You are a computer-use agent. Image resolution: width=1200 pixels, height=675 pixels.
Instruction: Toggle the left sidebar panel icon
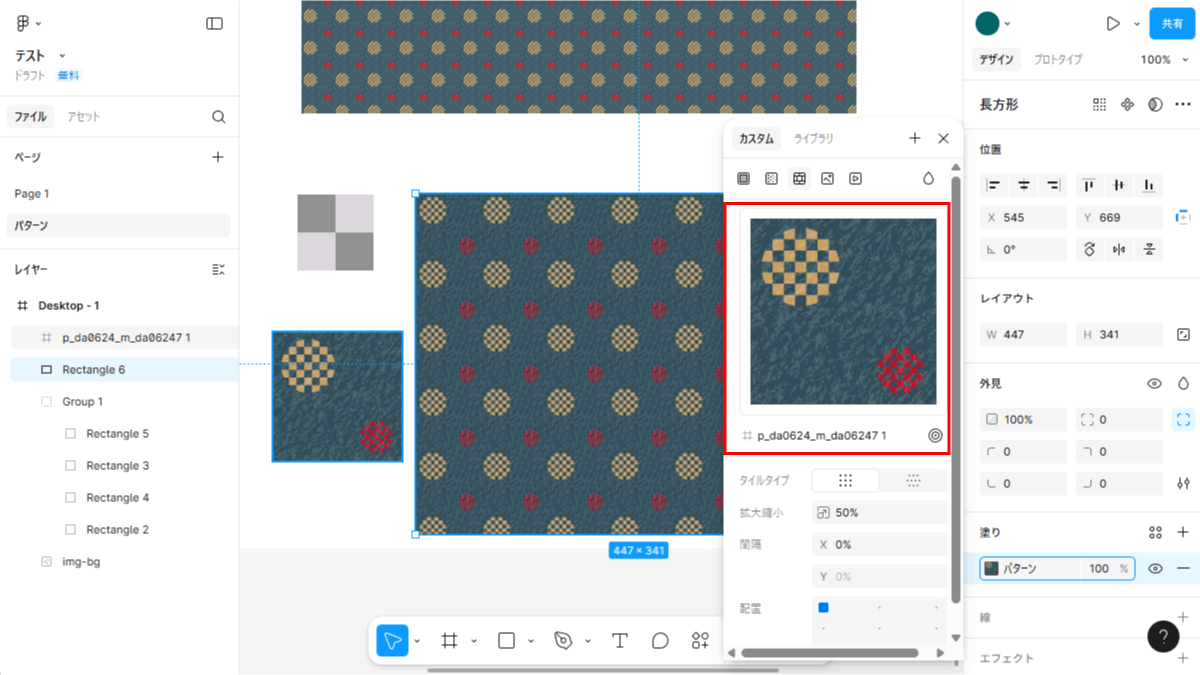click(214, 23)
